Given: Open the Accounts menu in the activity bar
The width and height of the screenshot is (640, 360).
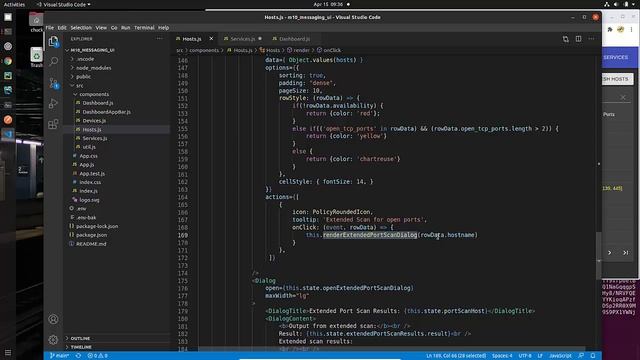Looking at the screenshot, I should [53, 319].
